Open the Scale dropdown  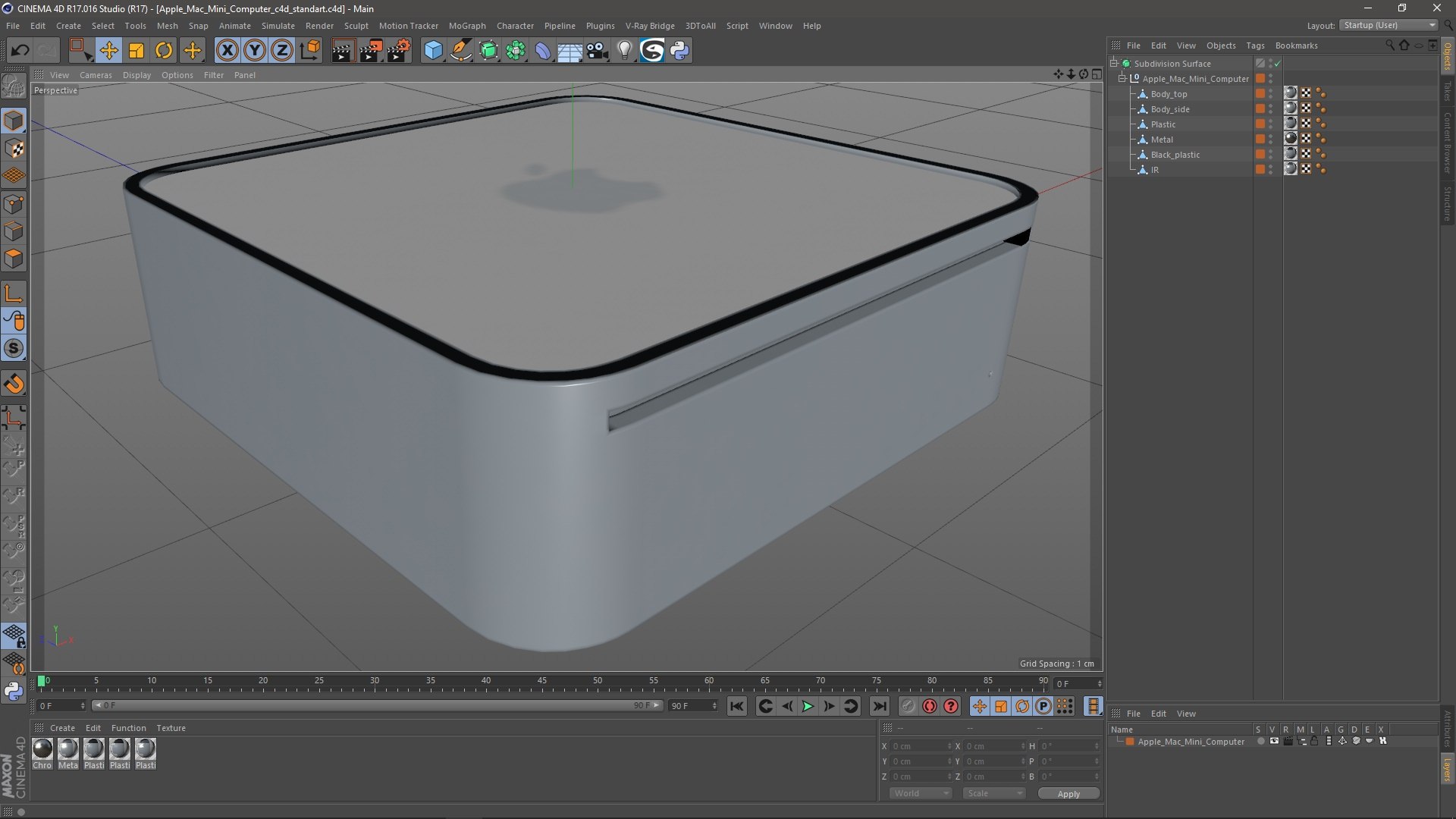click(994, 794)
